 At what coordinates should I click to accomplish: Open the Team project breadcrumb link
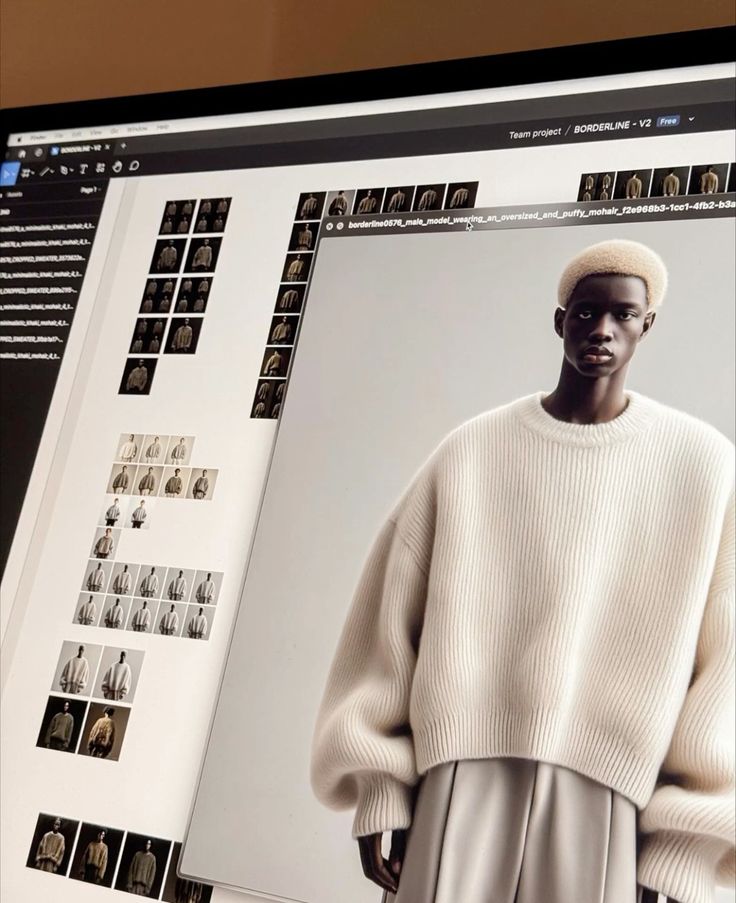(534, 133)
